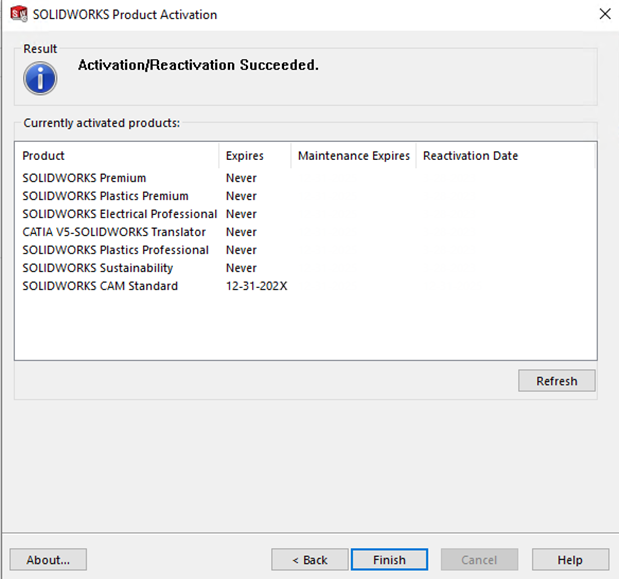Click the blue information icon
This screenshot has height=579, width=619.
click(40, 78)
